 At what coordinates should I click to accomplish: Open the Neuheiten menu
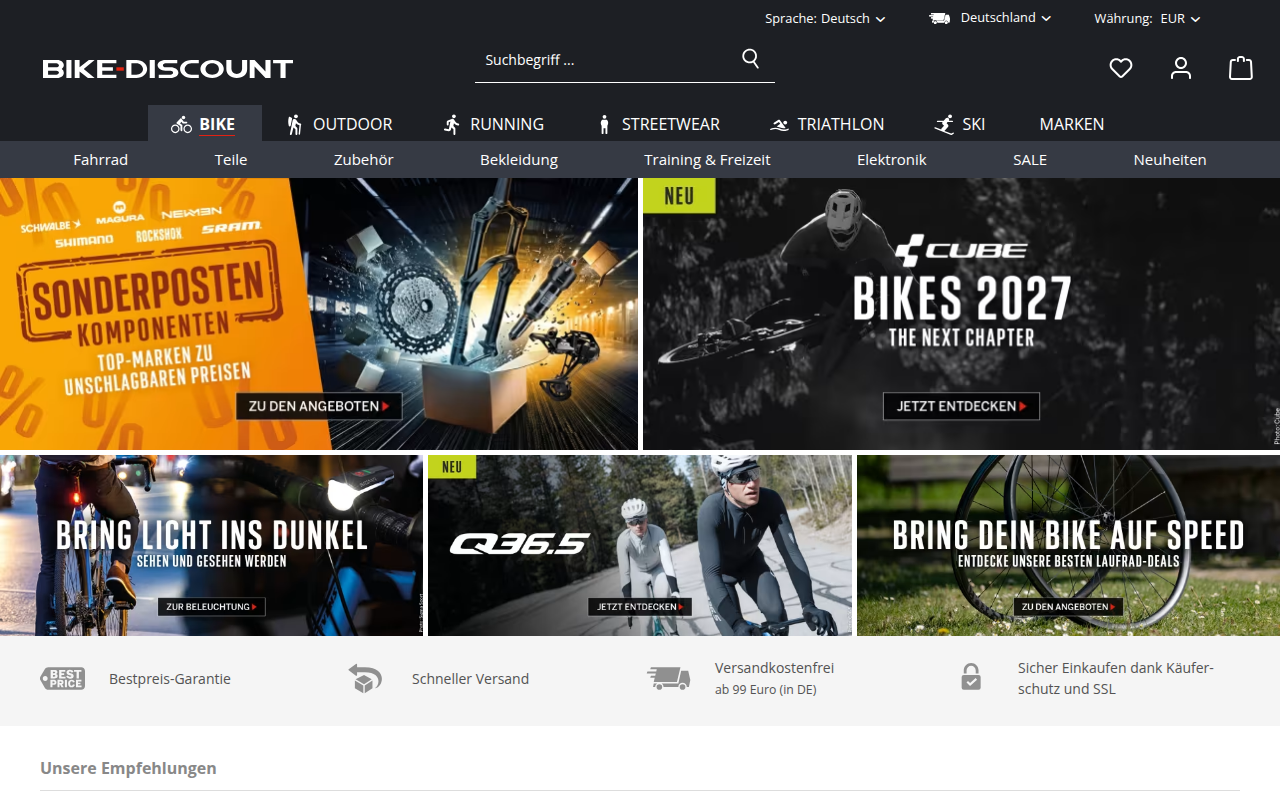[1170, 159]
